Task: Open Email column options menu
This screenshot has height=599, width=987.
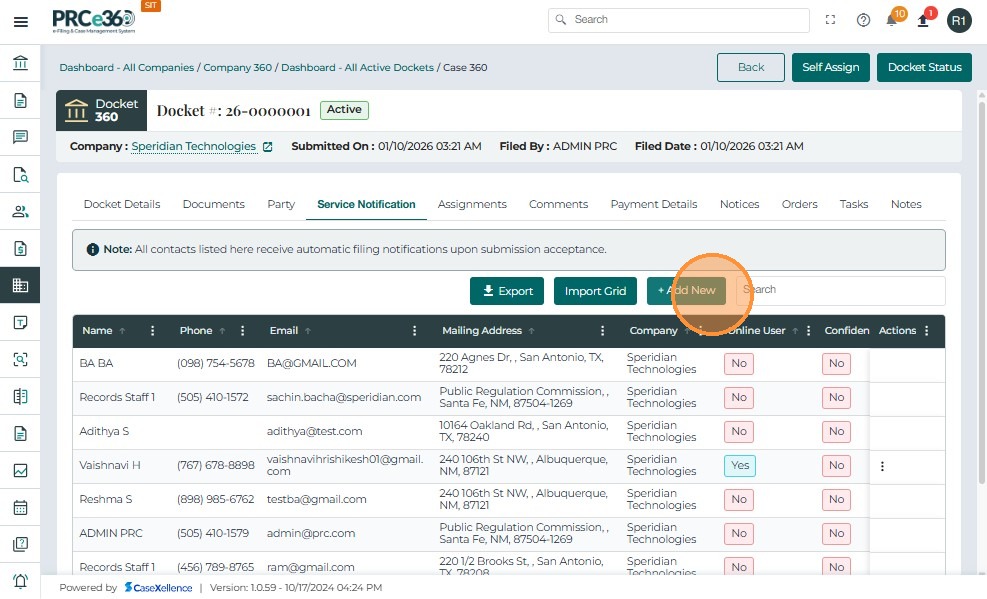Action: [415, 331]
